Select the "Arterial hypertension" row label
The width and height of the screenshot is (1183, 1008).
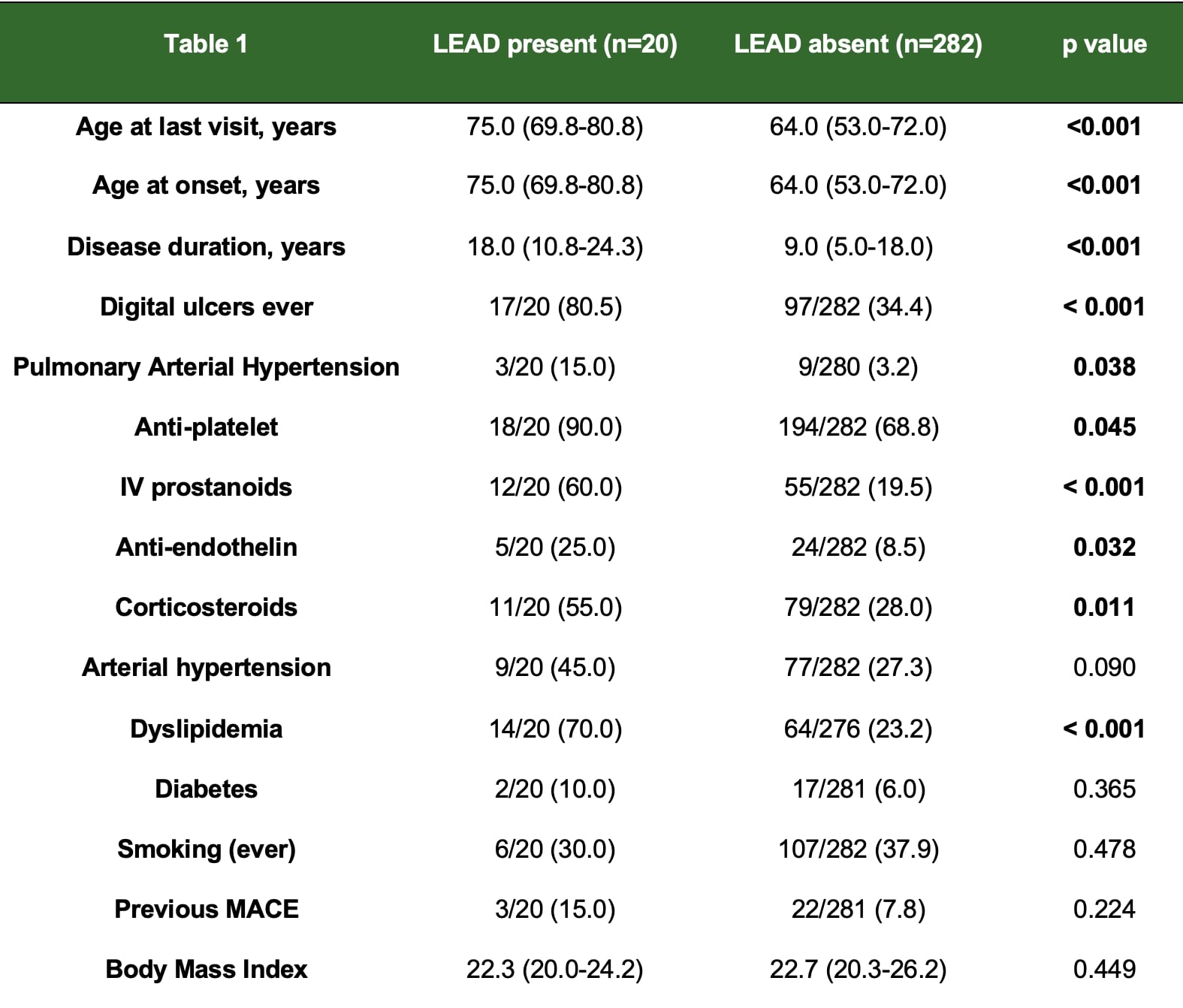pyautogui.click(x=206, y=668)
